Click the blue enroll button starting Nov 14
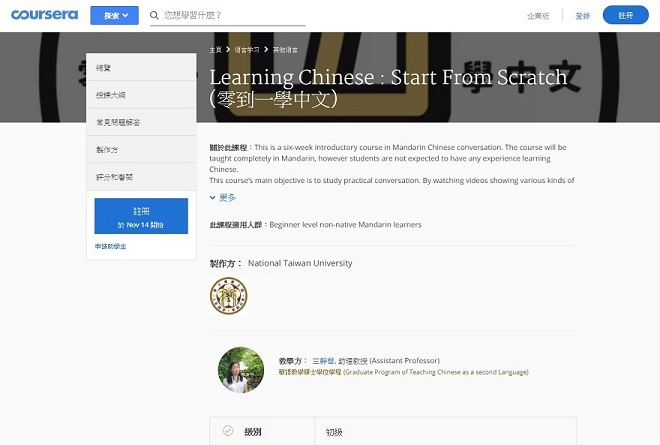Image resolution: width=660 pixels, height=445 pixels. pos(141,216)
